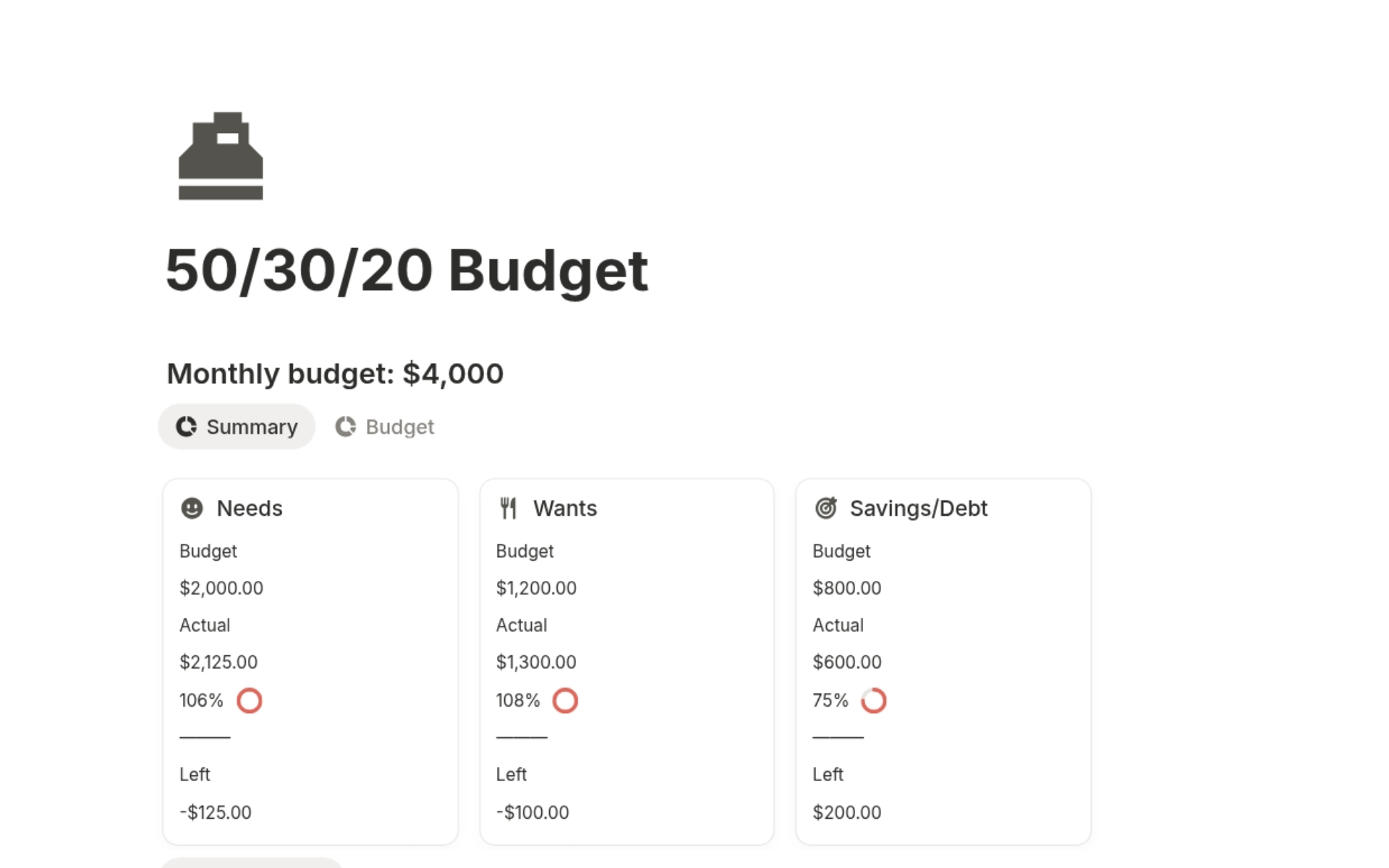The height and width of the screenshot is (868, 1389).
Task: Click the $200.00 Left value on Savings/Debt
Action: (847, 812)
